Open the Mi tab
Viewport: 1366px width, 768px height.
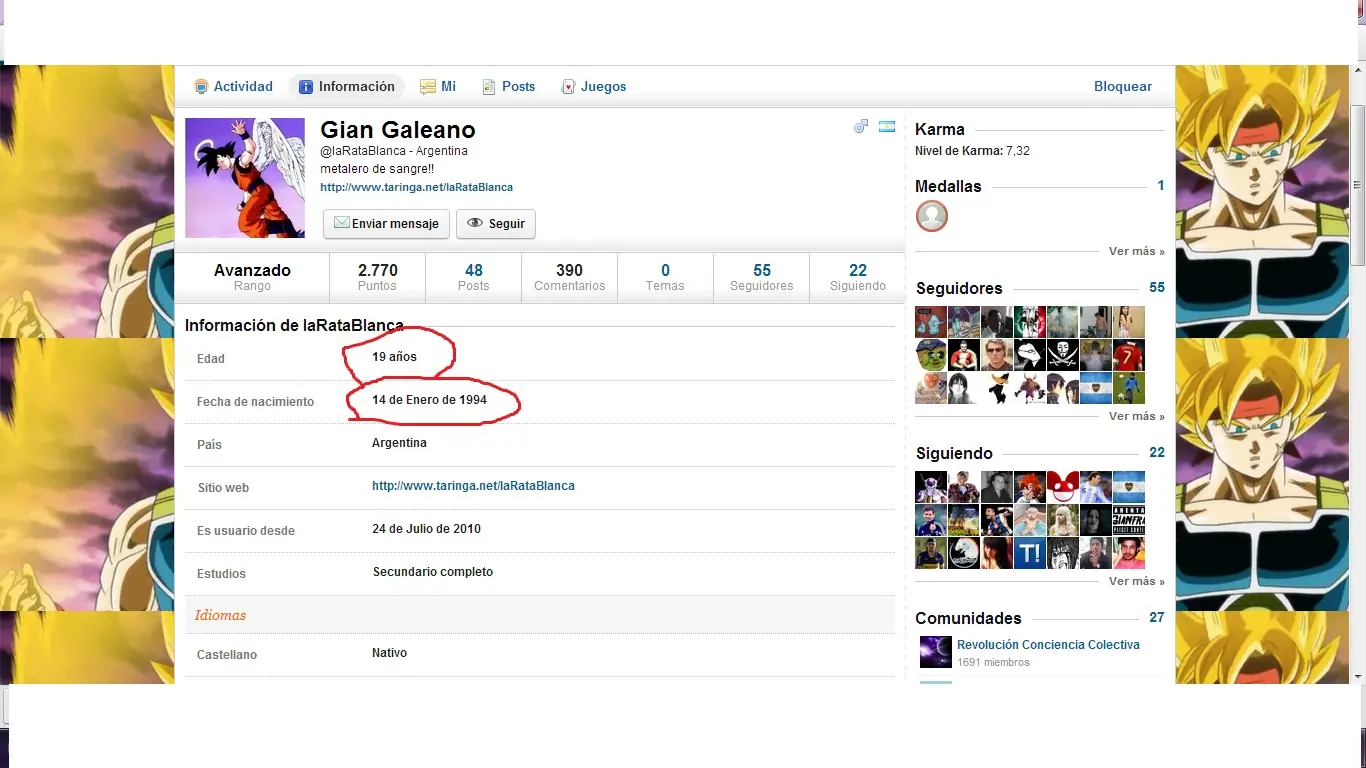tap(438, 87)
